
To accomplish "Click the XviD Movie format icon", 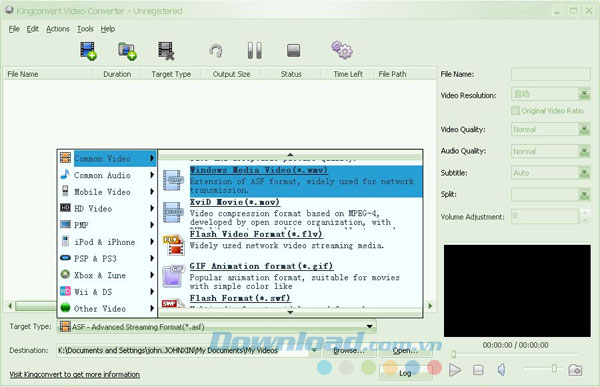I will coord(173,212).
